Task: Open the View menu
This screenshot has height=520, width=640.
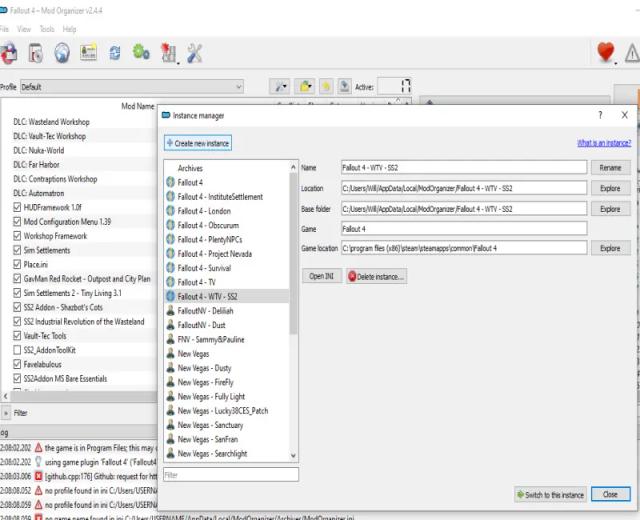Action: (24, 29)
